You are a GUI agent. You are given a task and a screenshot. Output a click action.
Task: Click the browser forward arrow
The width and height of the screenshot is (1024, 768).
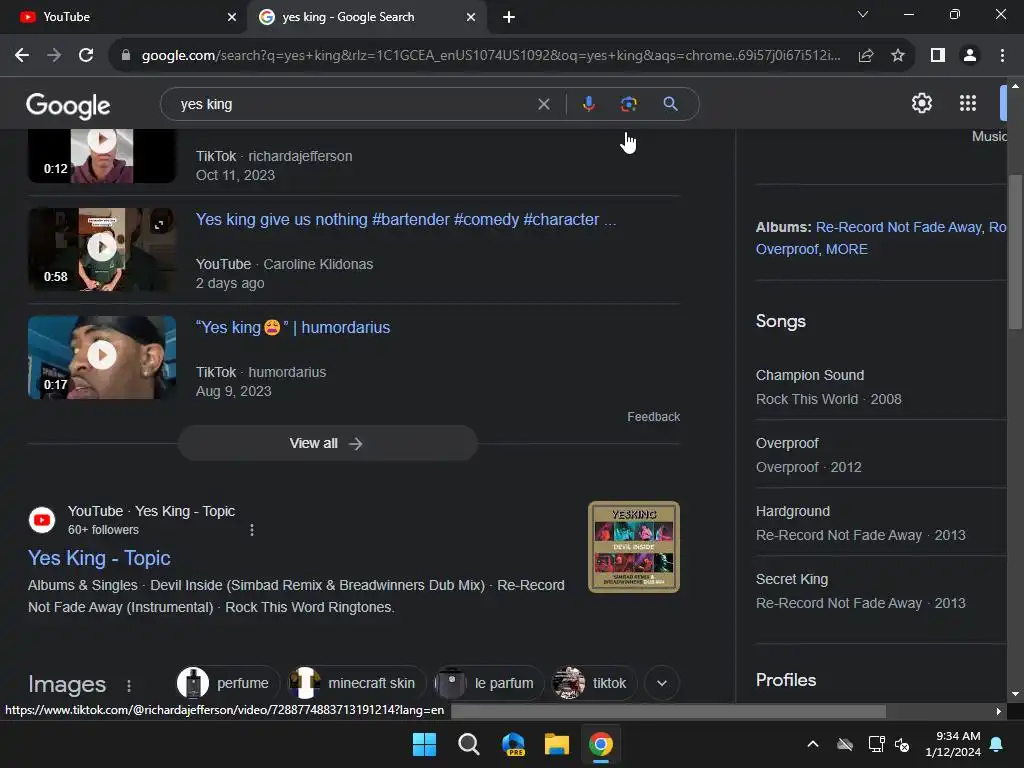click(54, 56)
